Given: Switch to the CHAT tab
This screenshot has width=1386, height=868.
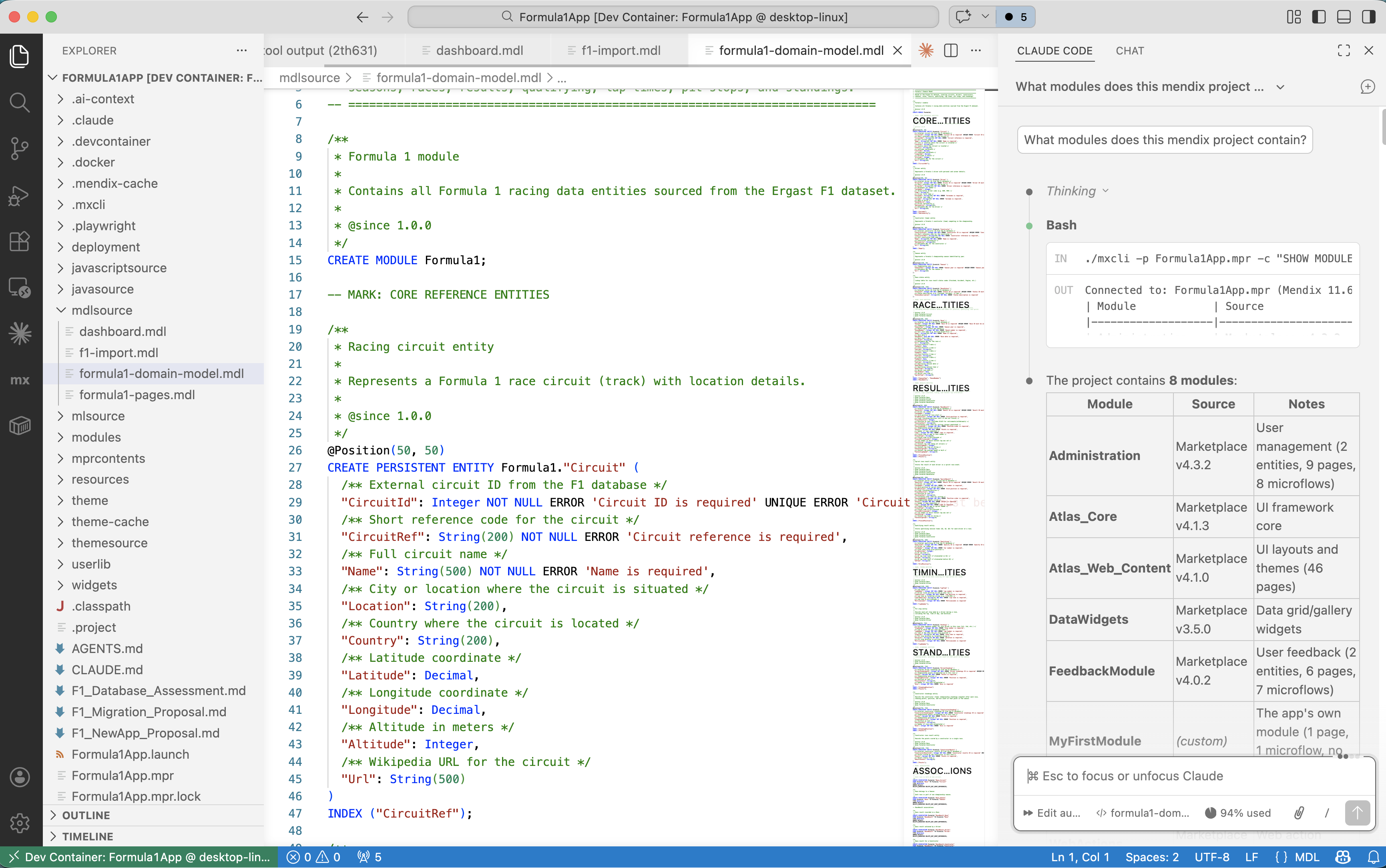Looking at the screenshot, I should pos(1129,50).
